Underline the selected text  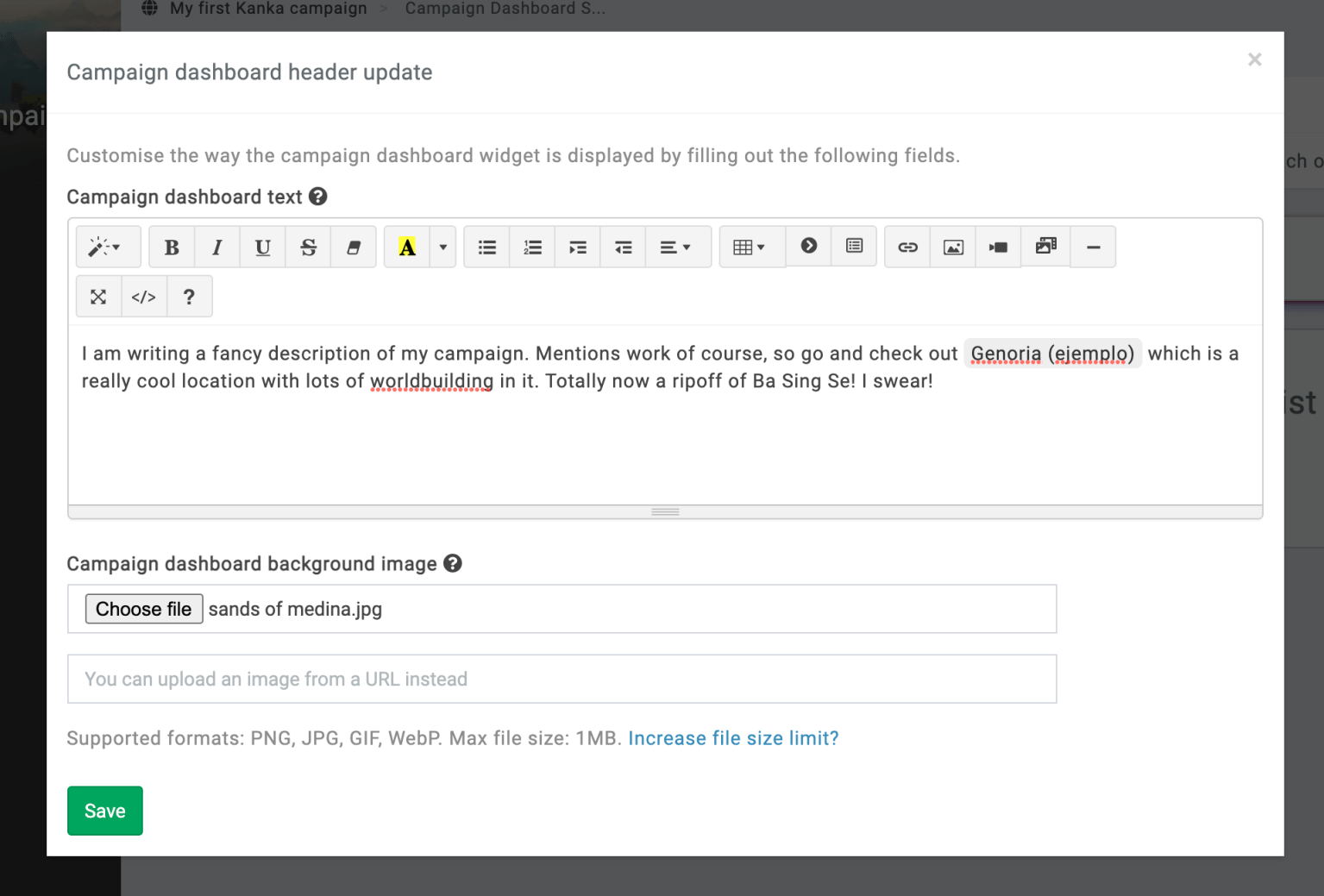point(262,247)
